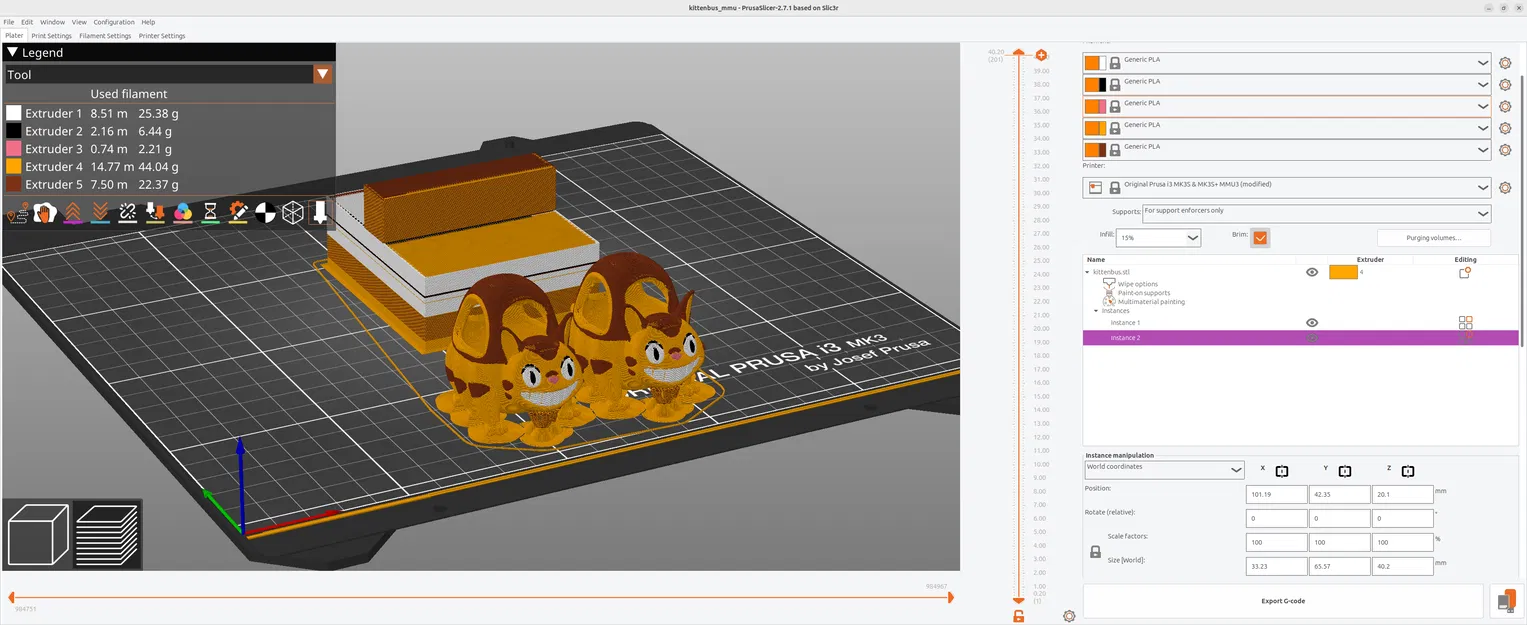The image size is (1527, 625).
Task: Click the Export G-code button
Action: tap(1282, 601)
